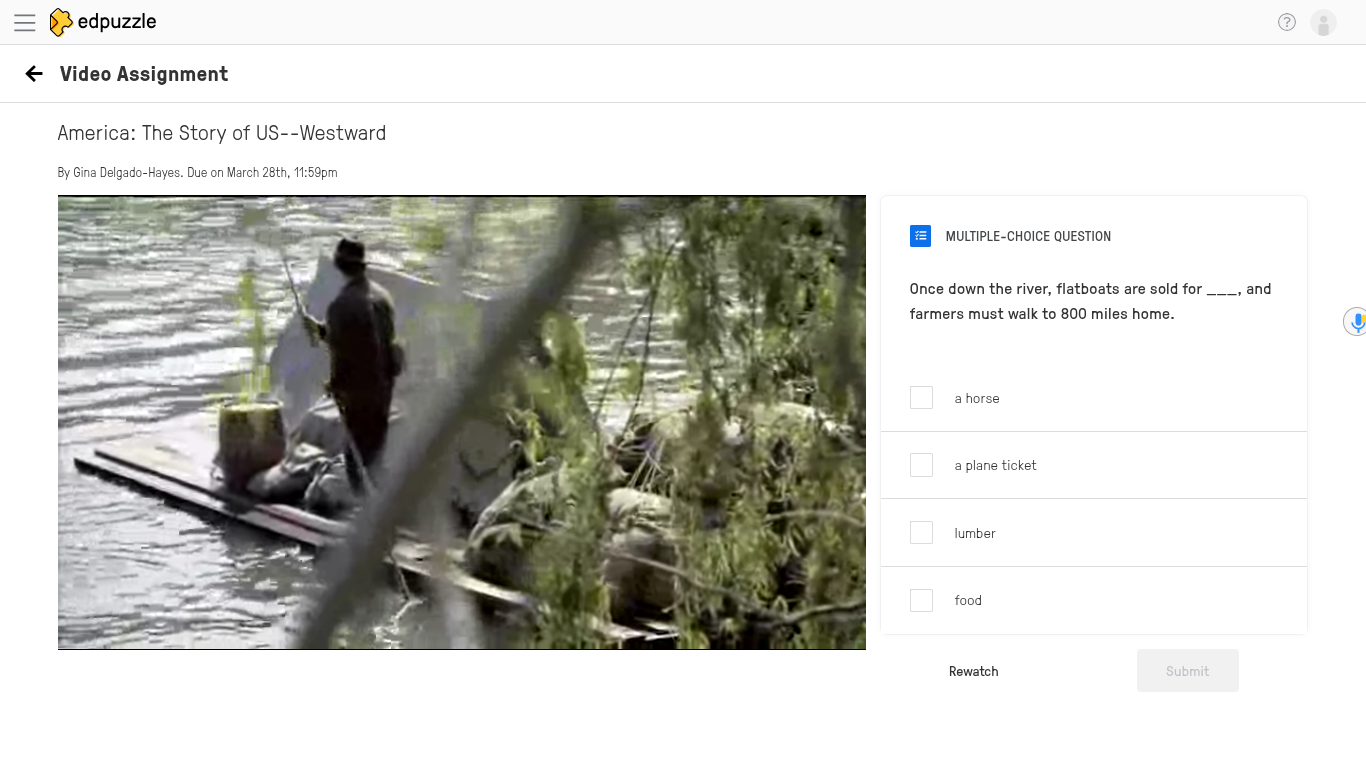Image resolution: width=1366 pixels, height=768 pixels.
Task: Click the blue multiple-choice question icon
Action: tap(920, 236)
